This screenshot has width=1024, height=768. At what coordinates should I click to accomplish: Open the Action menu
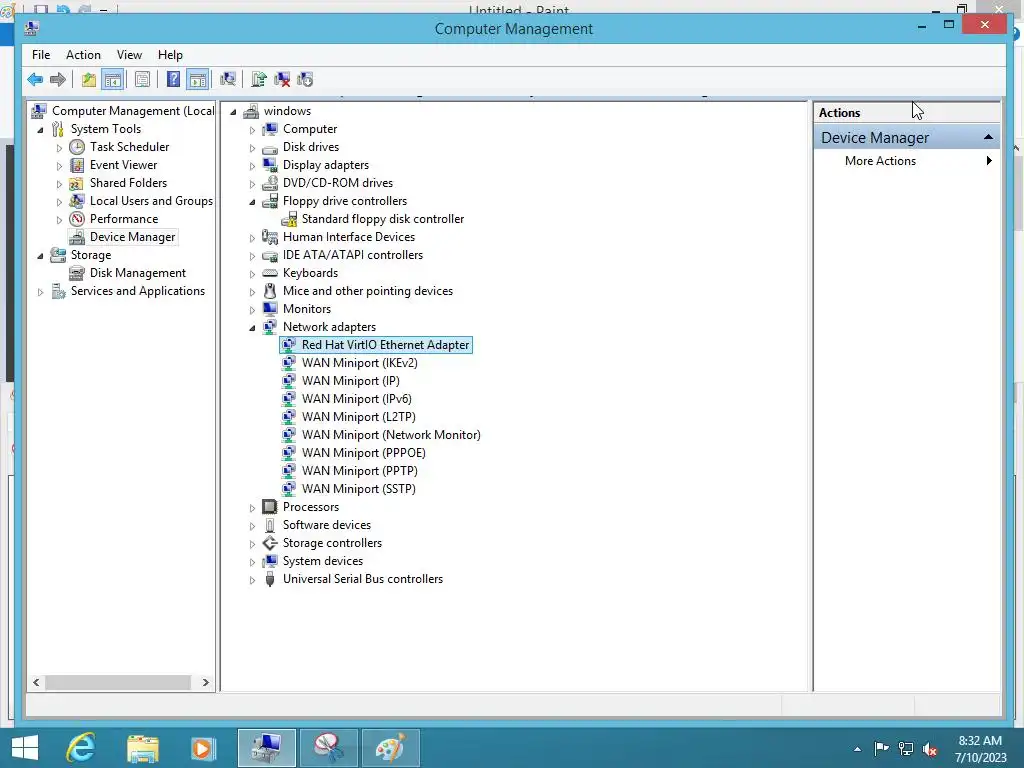pyautogui.click(x=83, y=55)
